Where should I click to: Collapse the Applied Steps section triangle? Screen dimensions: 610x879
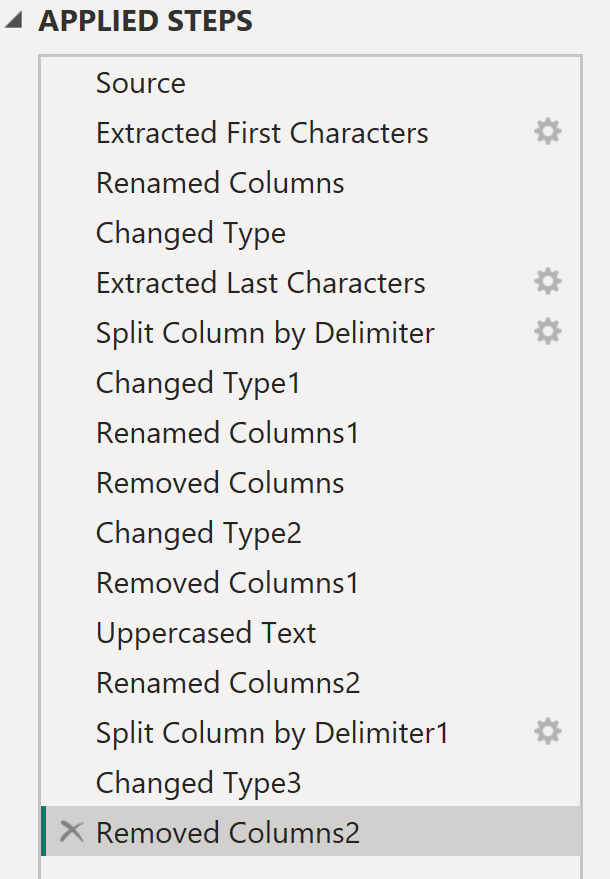(x=15, y=22)
